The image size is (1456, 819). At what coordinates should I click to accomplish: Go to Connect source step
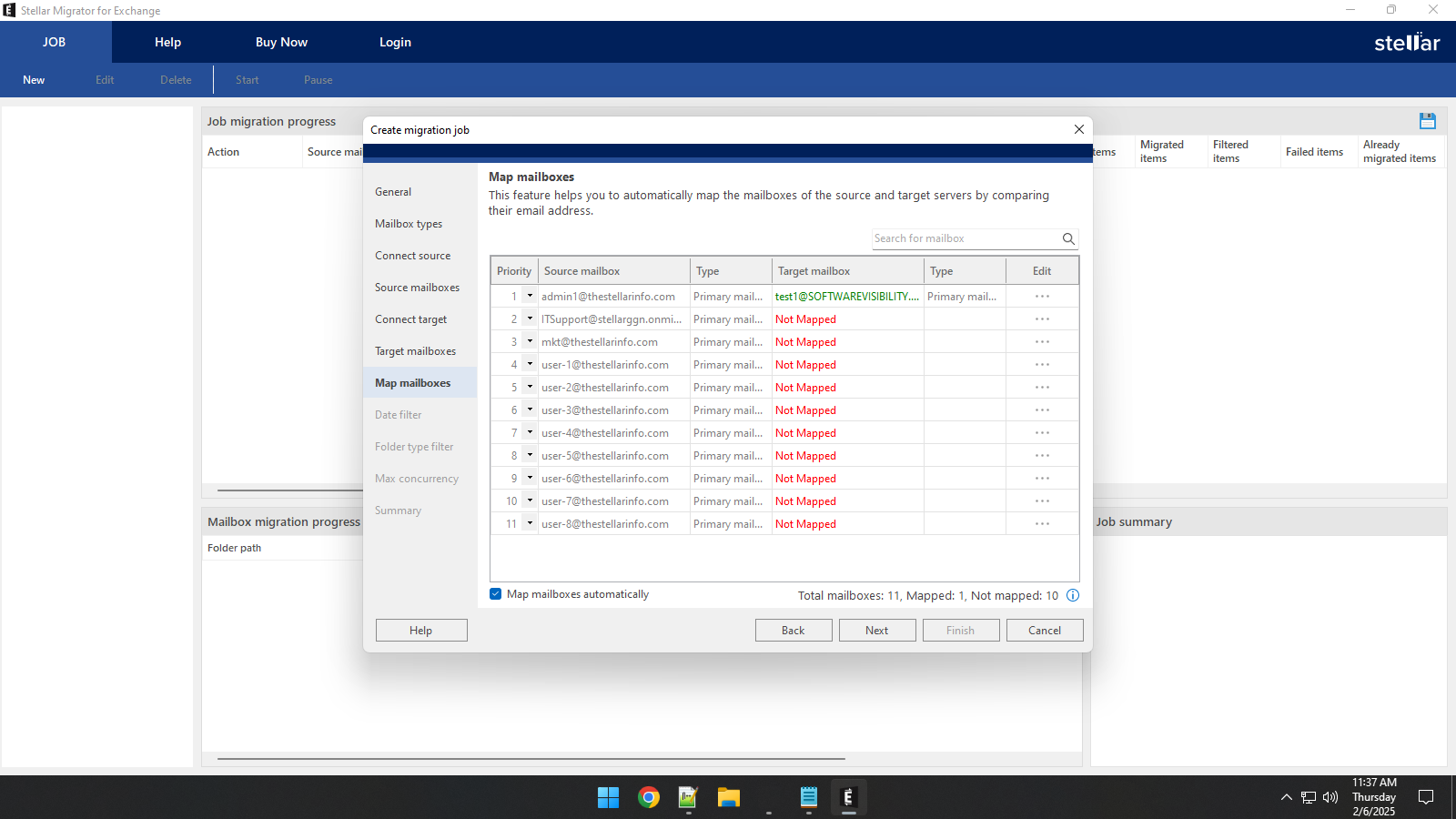(412, 256)
